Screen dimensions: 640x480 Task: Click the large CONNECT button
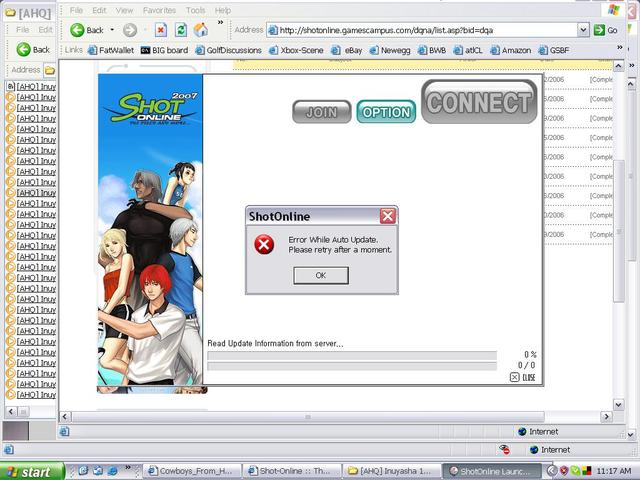pos(479,102)
